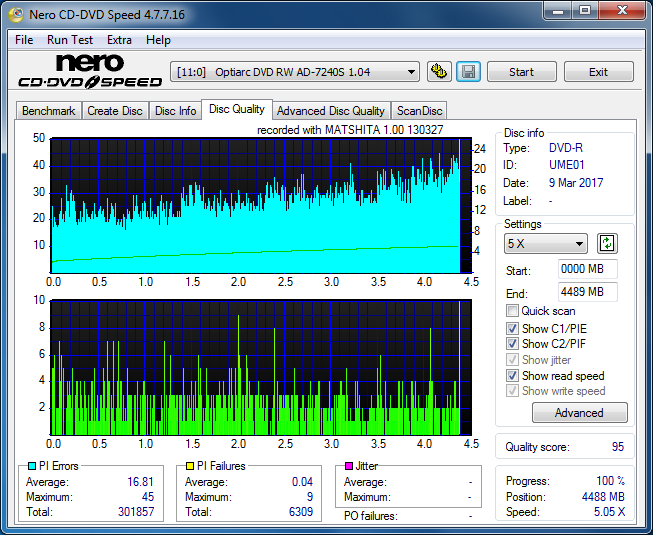
Task: Switch to the Benchmark tab
Action: (x=49, y=111)
